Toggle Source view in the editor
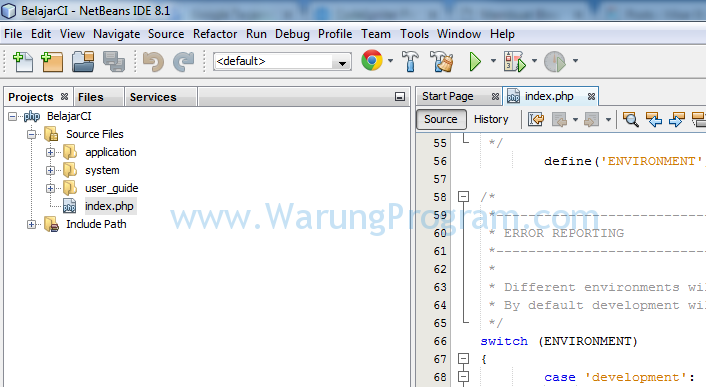The height and width of the screenshot is (387, 706). click(x=441, y=119)
